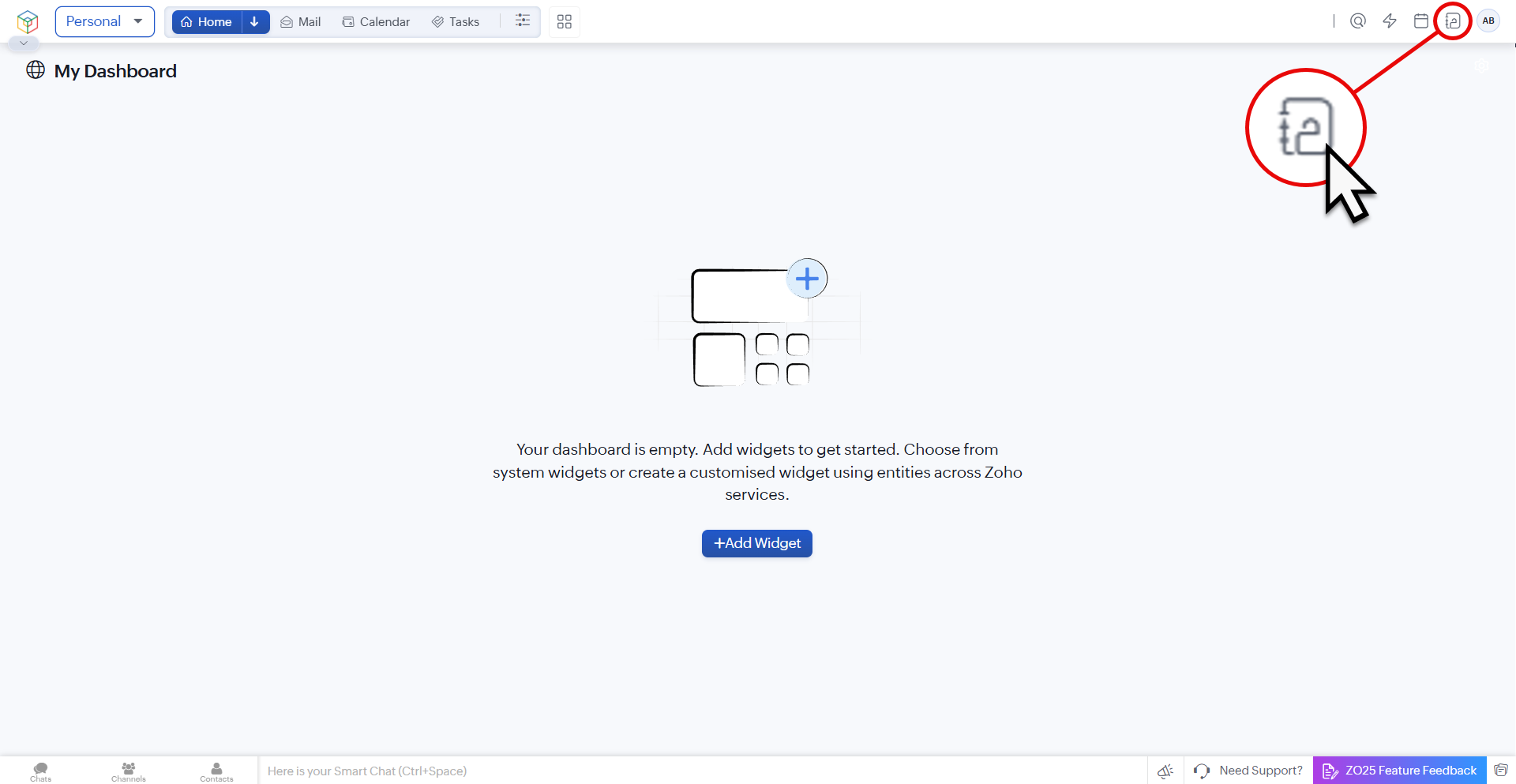Open the Tasks tab
The image size is (1516, 784).
tap(456, 22)
